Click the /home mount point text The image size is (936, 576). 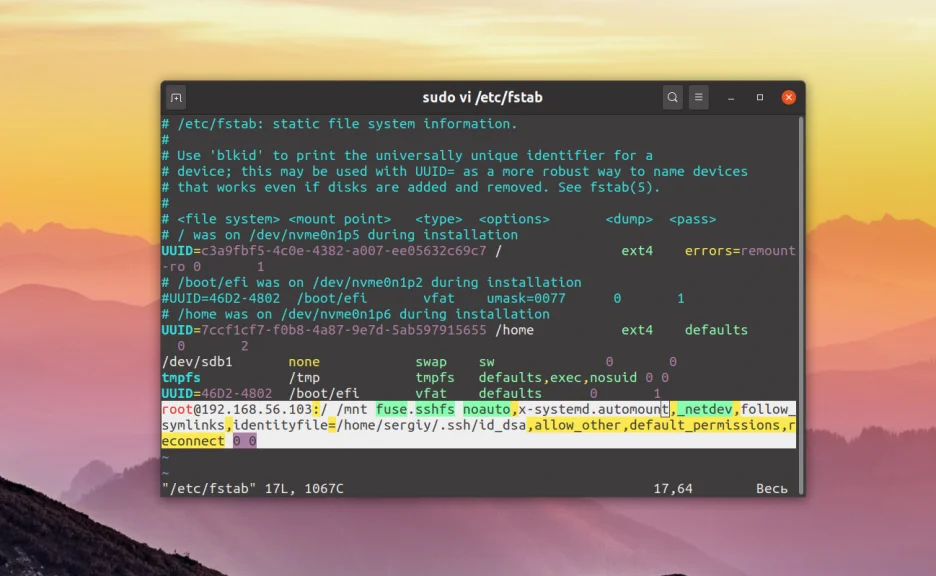point(513,329)
